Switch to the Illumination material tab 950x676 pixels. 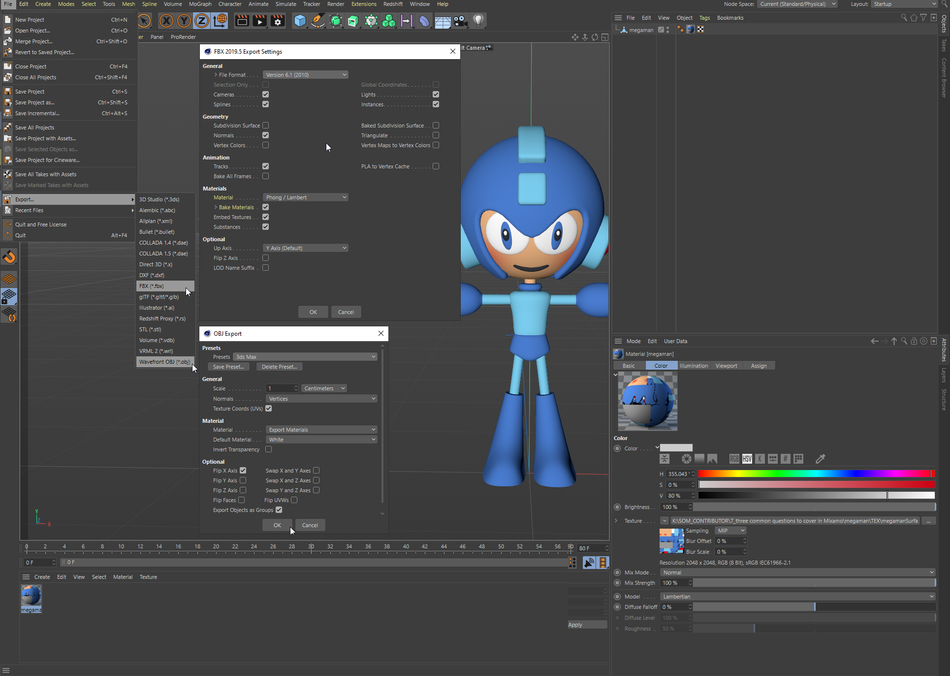694,366
